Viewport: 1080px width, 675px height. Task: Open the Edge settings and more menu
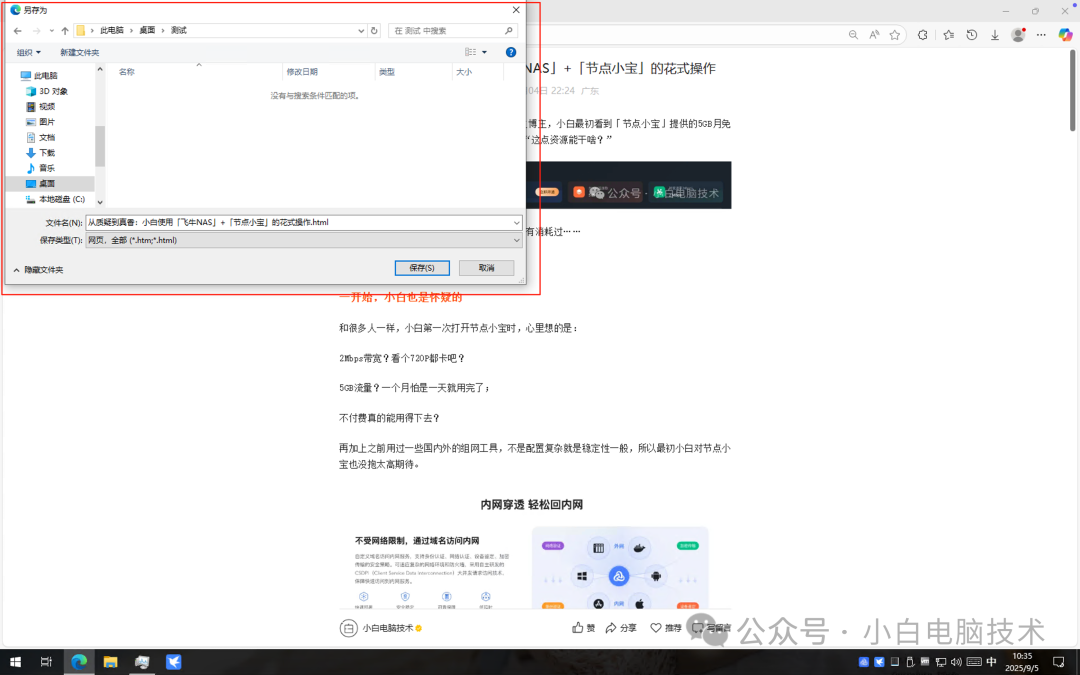click(x=1041, y=34)
